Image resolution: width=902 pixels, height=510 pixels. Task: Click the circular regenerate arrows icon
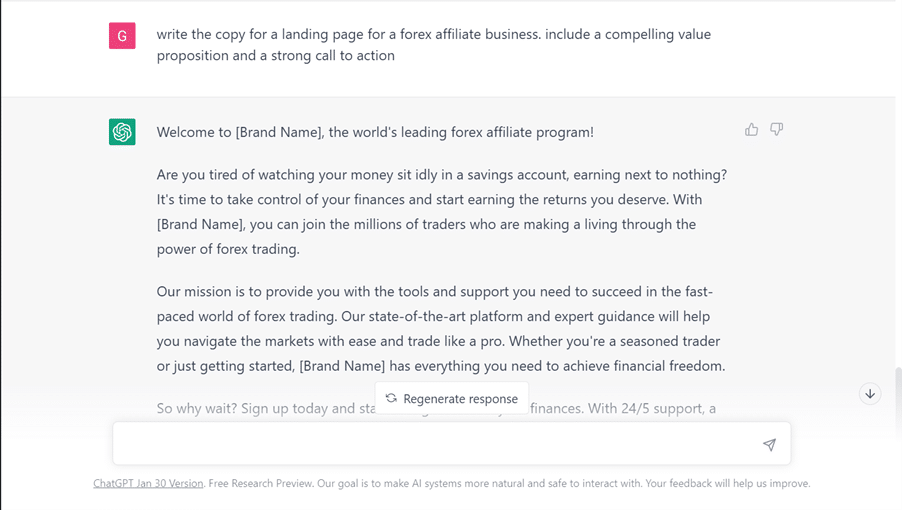point(392,398)
